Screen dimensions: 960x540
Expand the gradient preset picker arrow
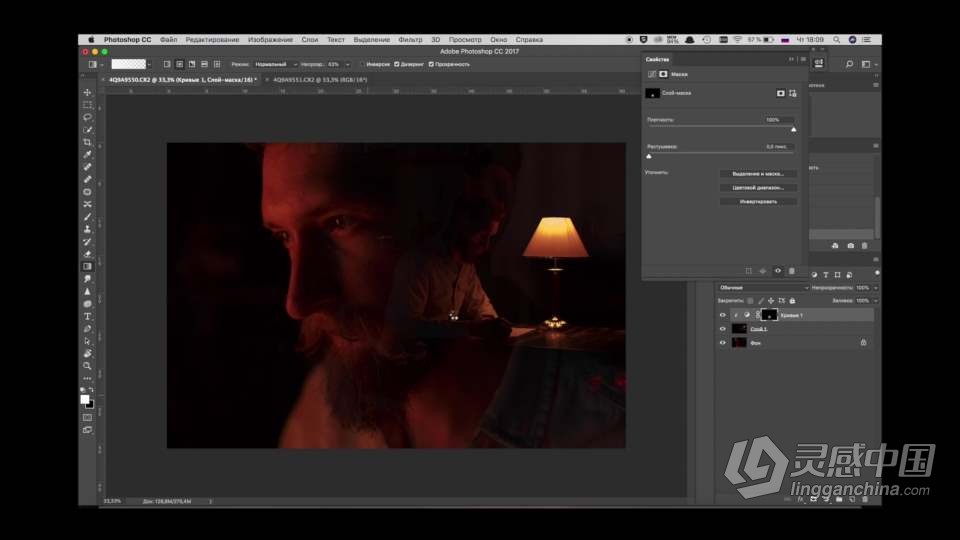coord(151,64)
